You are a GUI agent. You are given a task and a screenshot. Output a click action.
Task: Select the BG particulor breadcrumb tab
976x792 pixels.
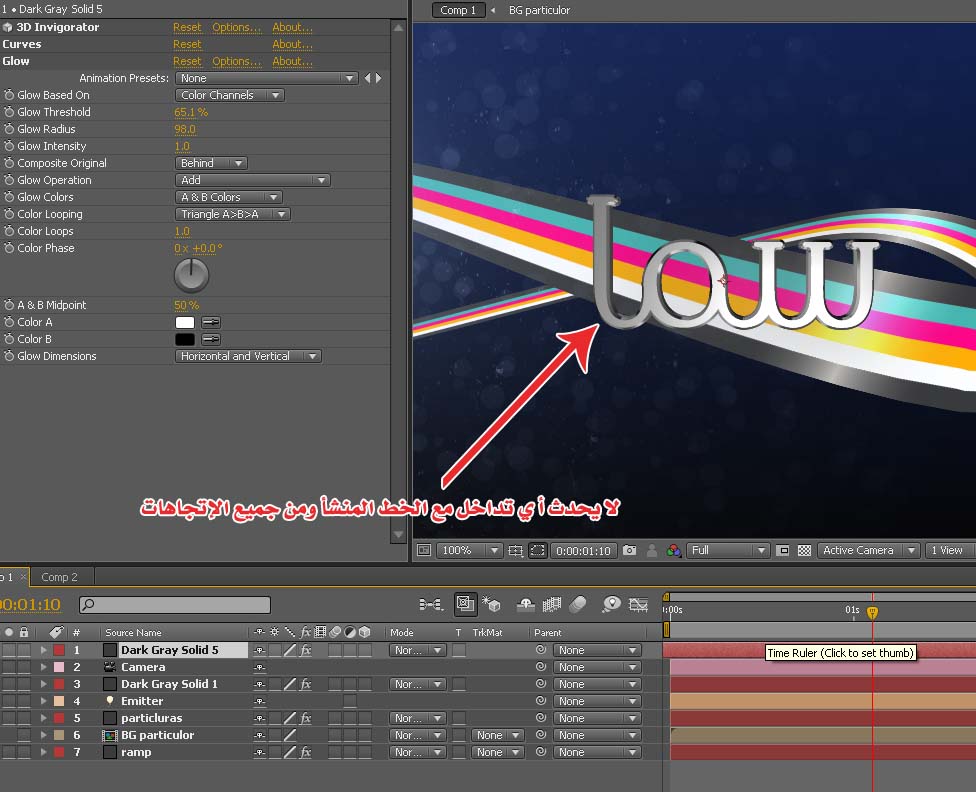pyautogui.click(x=539, y=10)
